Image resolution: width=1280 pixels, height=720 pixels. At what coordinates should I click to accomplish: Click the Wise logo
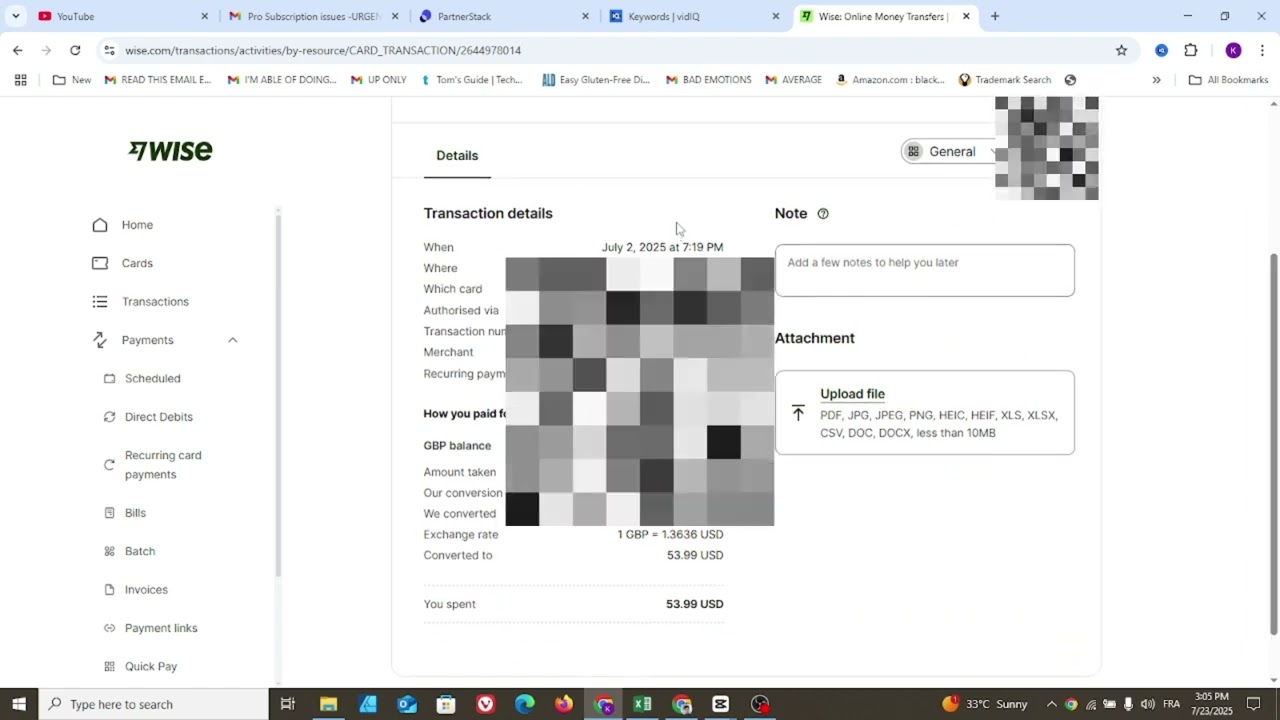pos(170,151)
